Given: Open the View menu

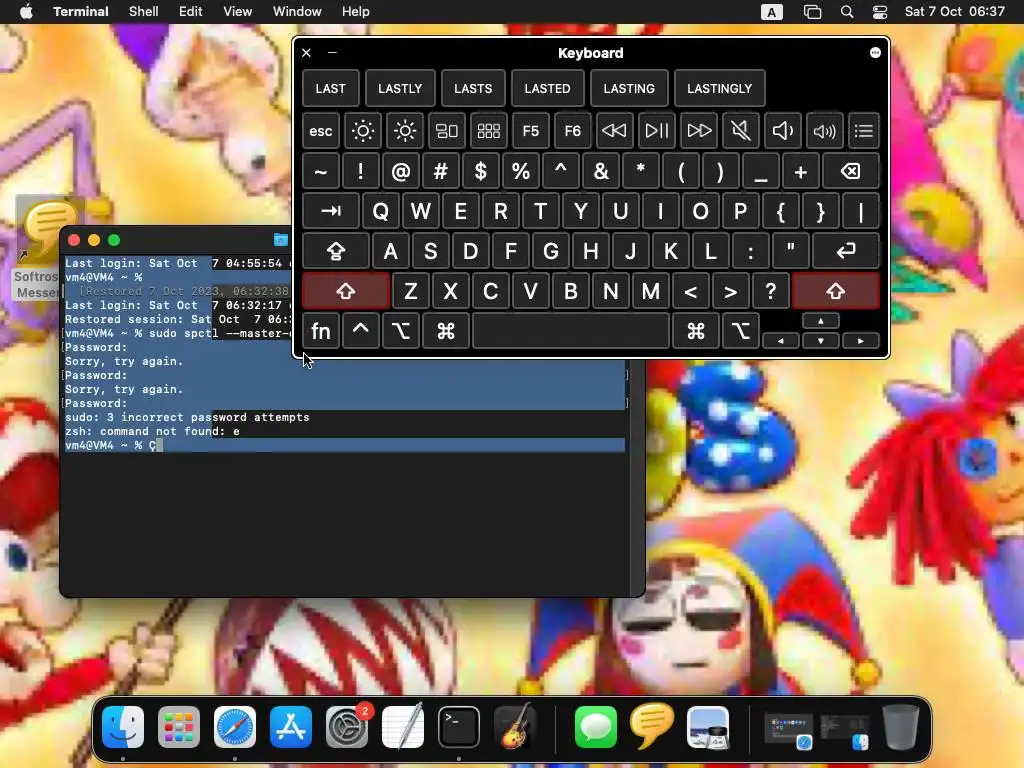Looking at the screenshot, I should (237, 12).
